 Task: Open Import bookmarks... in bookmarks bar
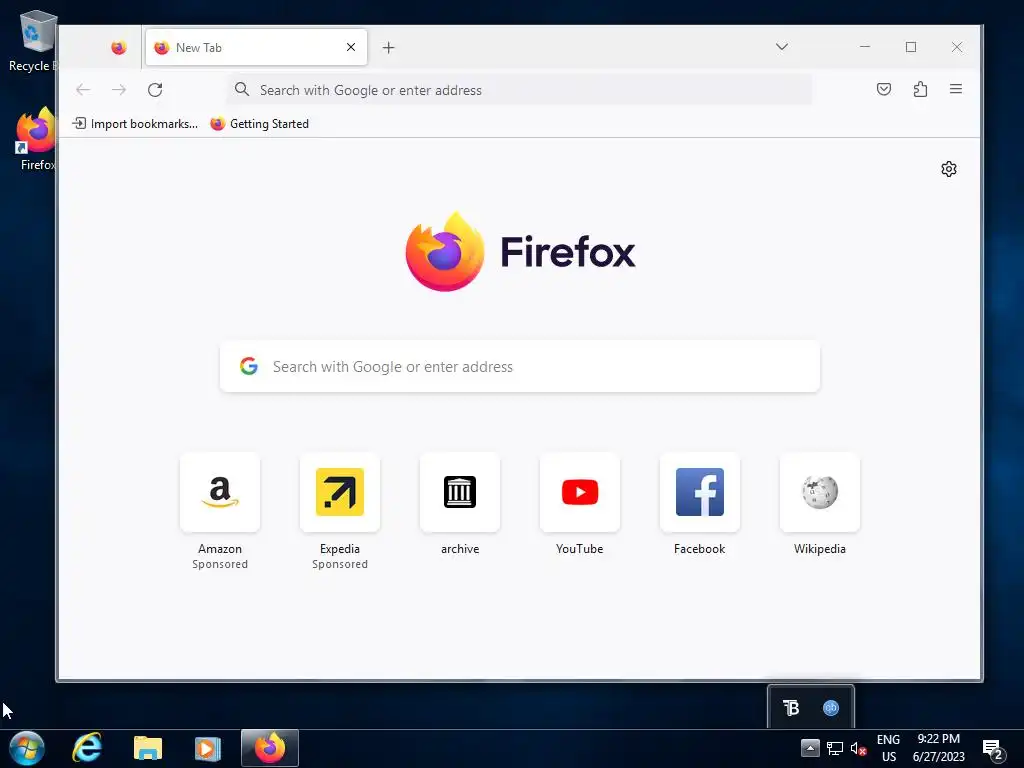coord(135,123)
